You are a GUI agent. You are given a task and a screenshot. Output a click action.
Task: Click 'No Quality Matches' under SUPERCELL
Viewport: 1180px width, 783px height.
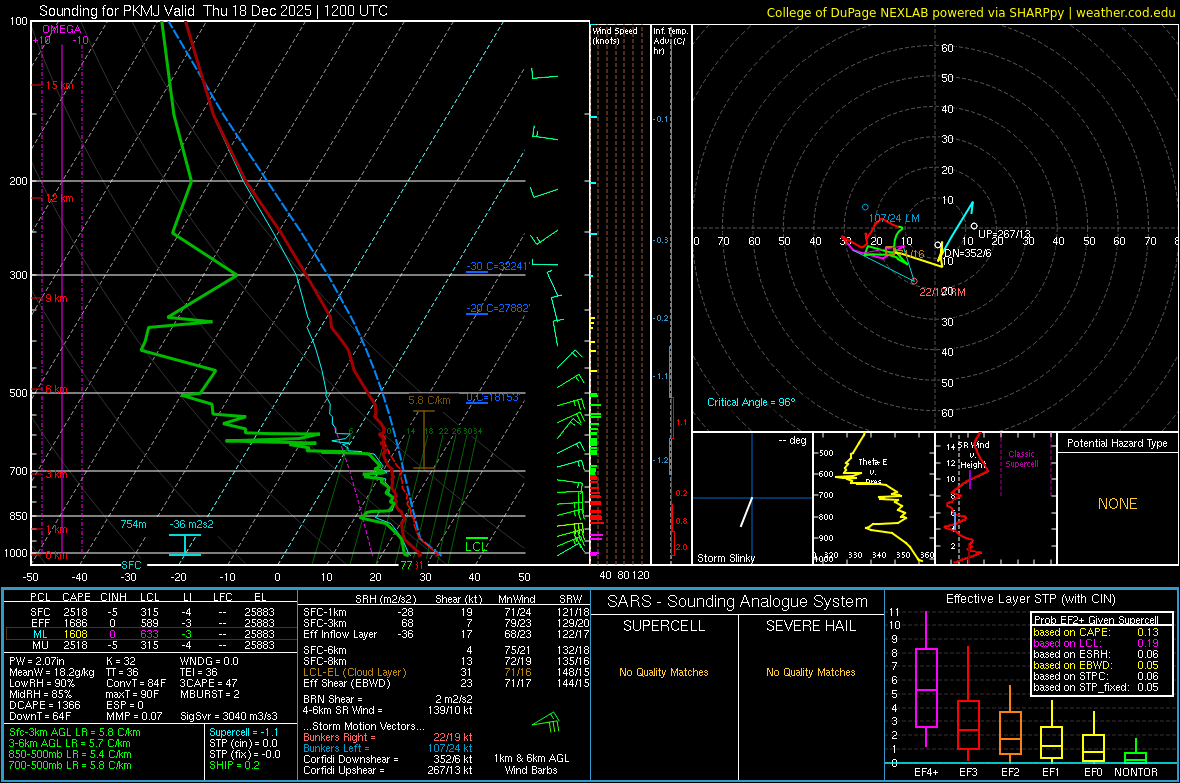664,672
